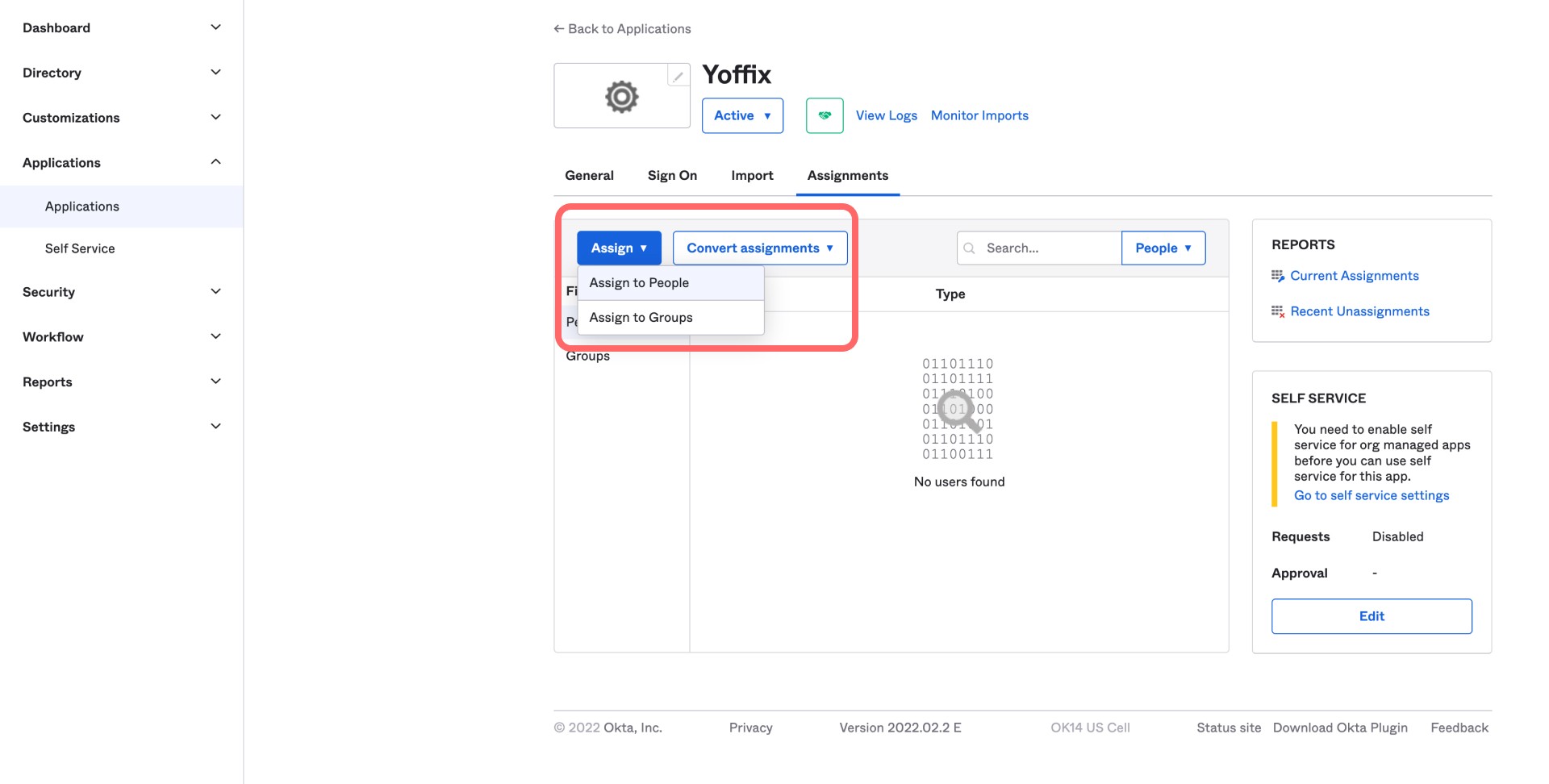Expand the Workflow sidebar section
Viewport: 1549px width, 784px height.
tap(215, 337)
